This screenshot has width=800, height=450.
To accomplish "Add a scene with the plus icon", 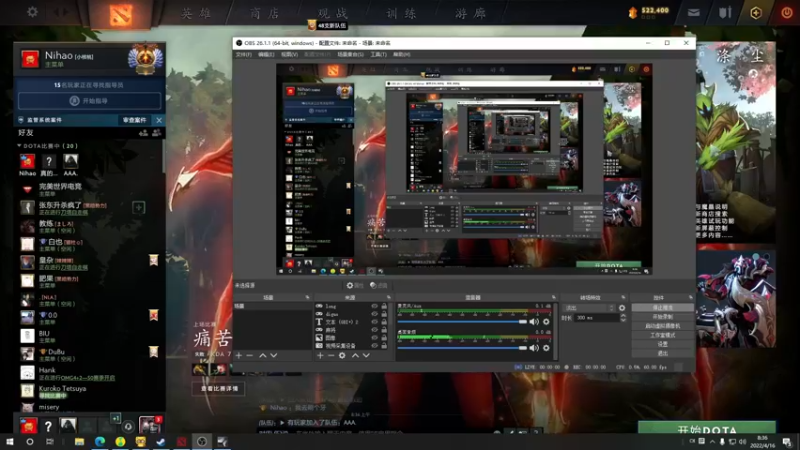I will point(239,355).
